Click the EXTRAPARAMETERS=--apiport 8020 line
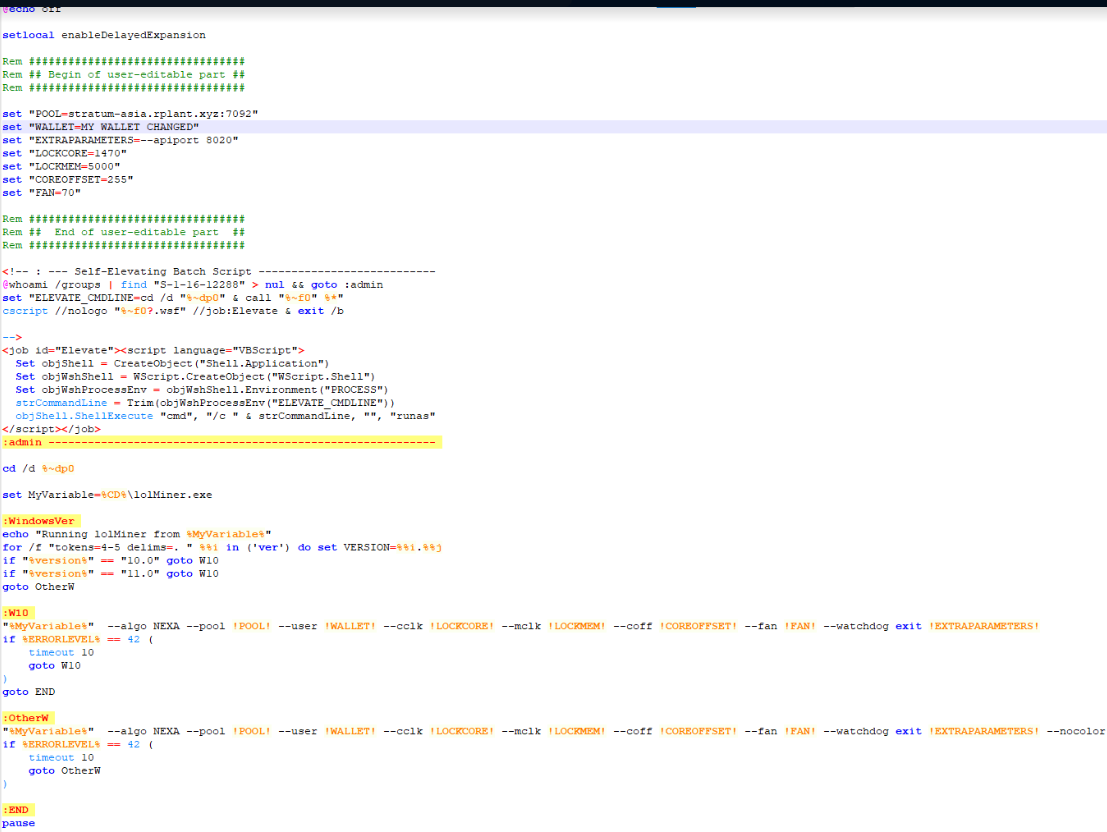The image size is (1107, 832). coord(127,140)
